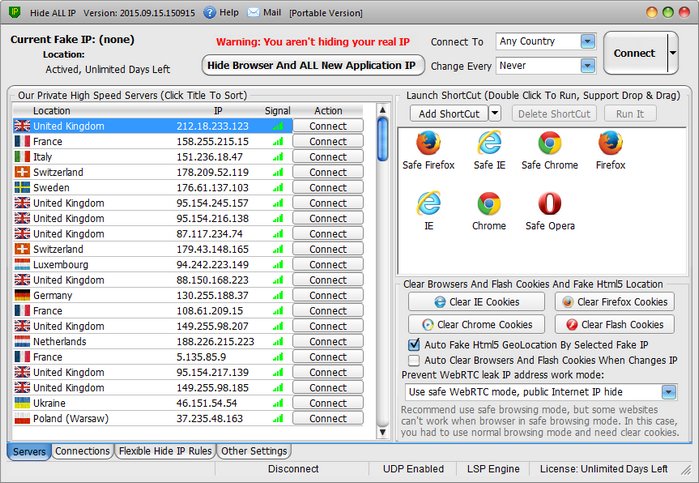
Task: Click the Netherlands flag icon
Action: tap(22, 342)
